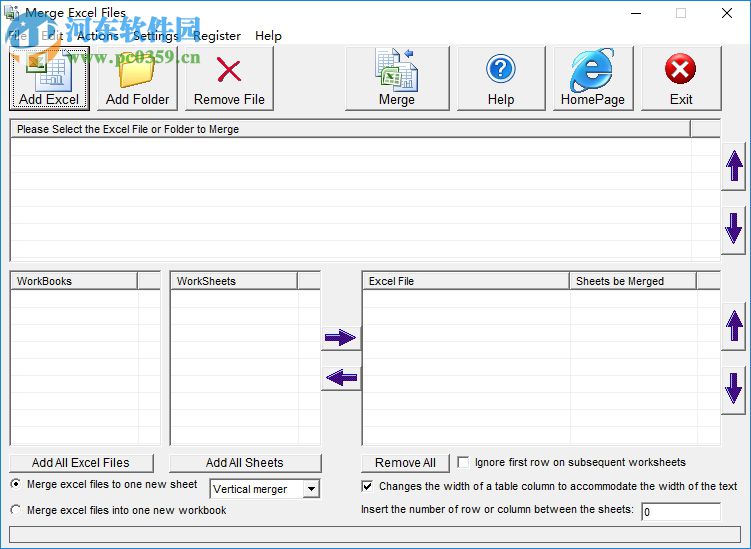This screenshot has height=549, width=751.
Task: Move file up in top file list
Action: [734, 166]
